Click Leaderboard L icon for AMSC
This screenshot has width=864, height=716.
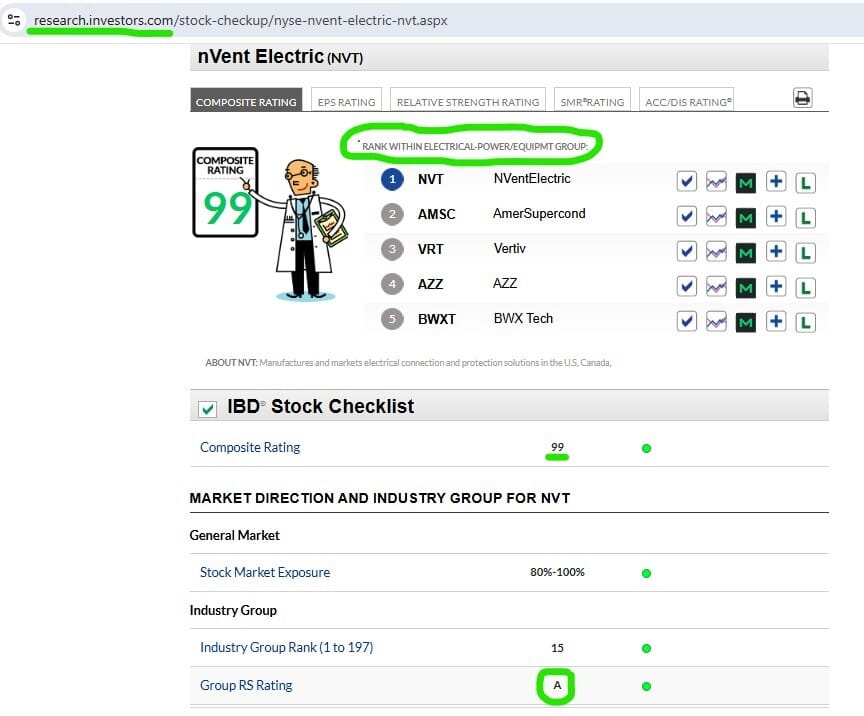[806, 218]
